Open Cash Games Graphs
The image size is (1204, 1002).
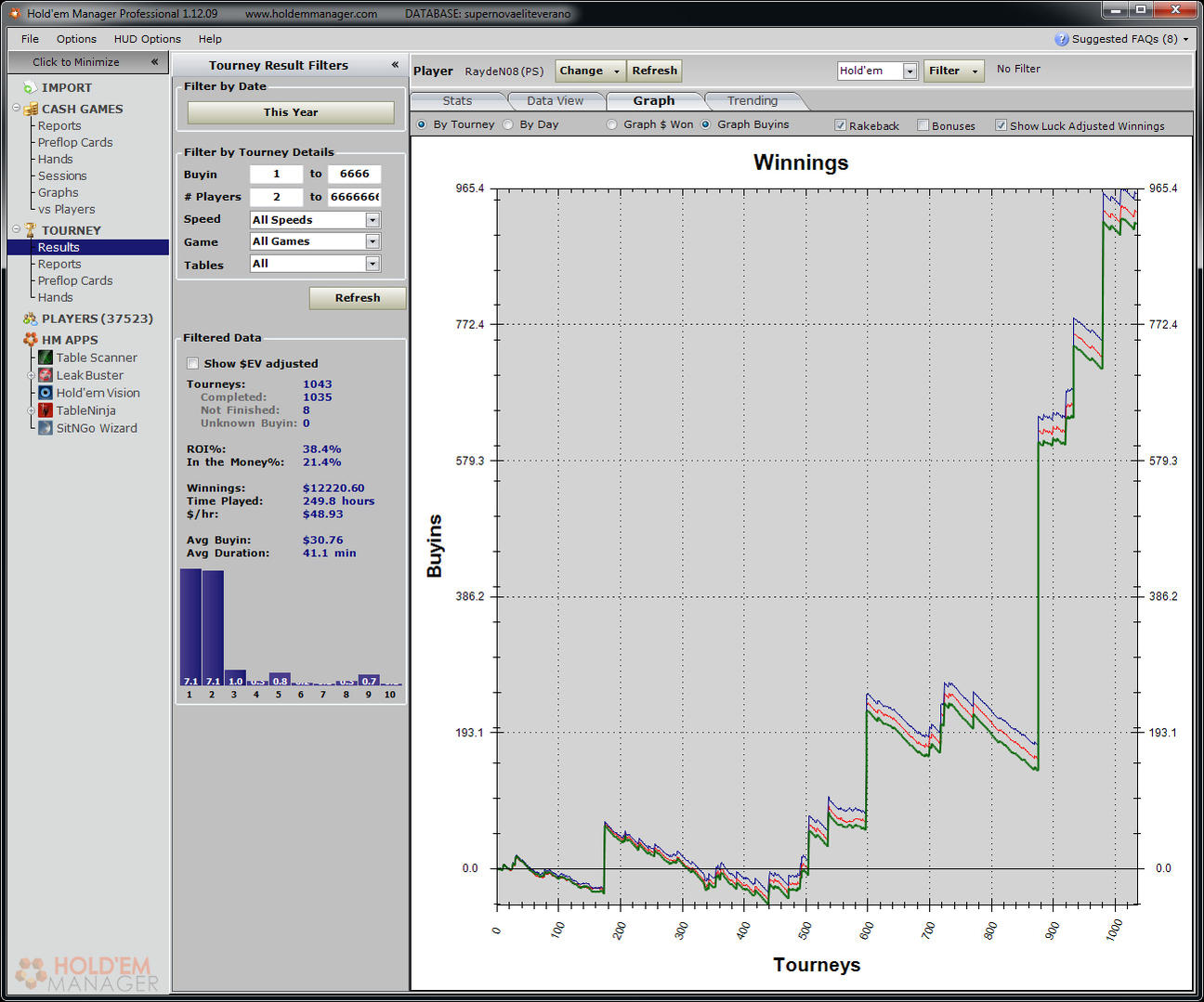point(58,192)
